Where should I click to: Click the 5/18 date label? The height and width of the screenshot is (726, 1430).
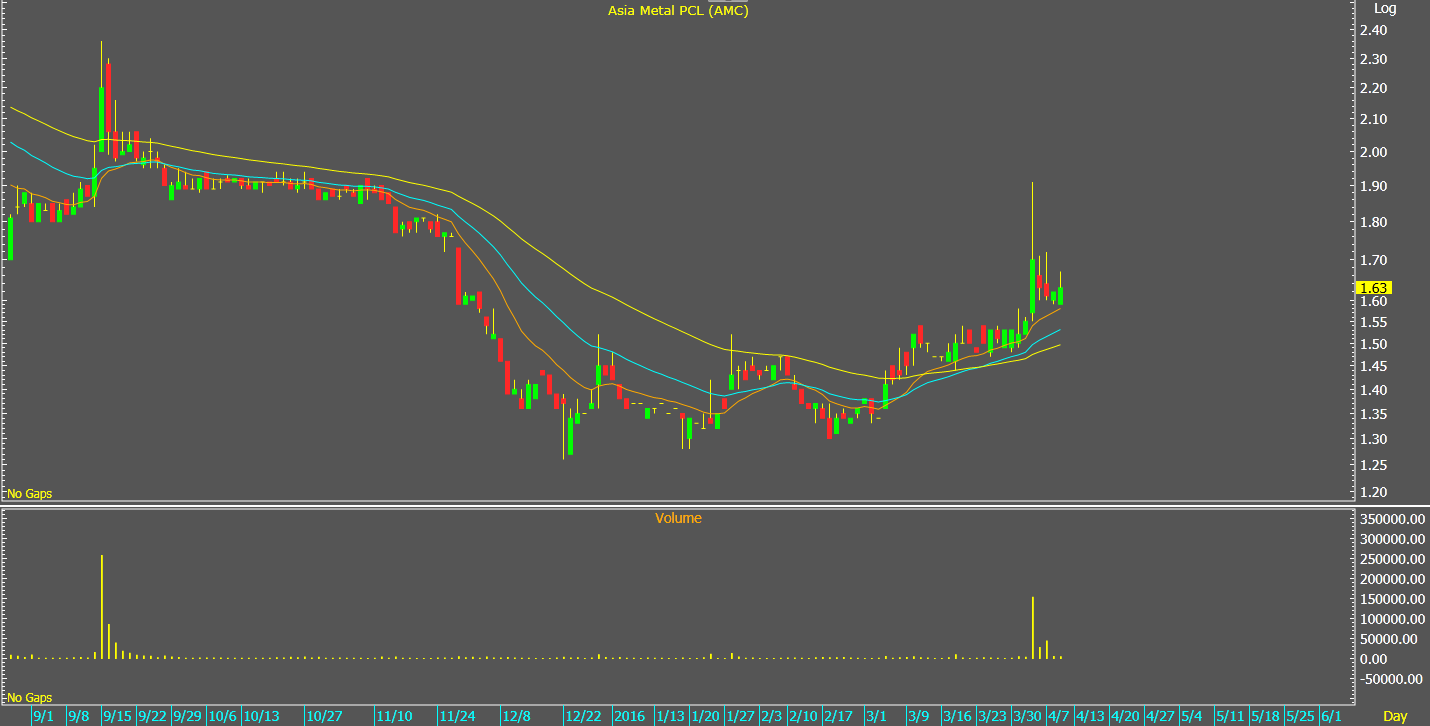point(1266,717)
